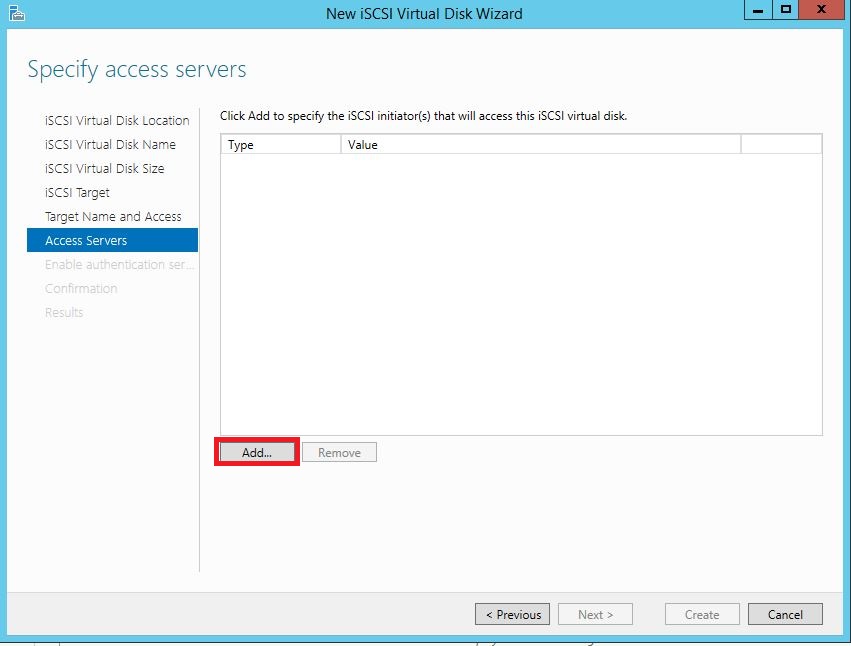
Task: Click Add... to specify an iSCSI initiator
Action: point(257,453)
